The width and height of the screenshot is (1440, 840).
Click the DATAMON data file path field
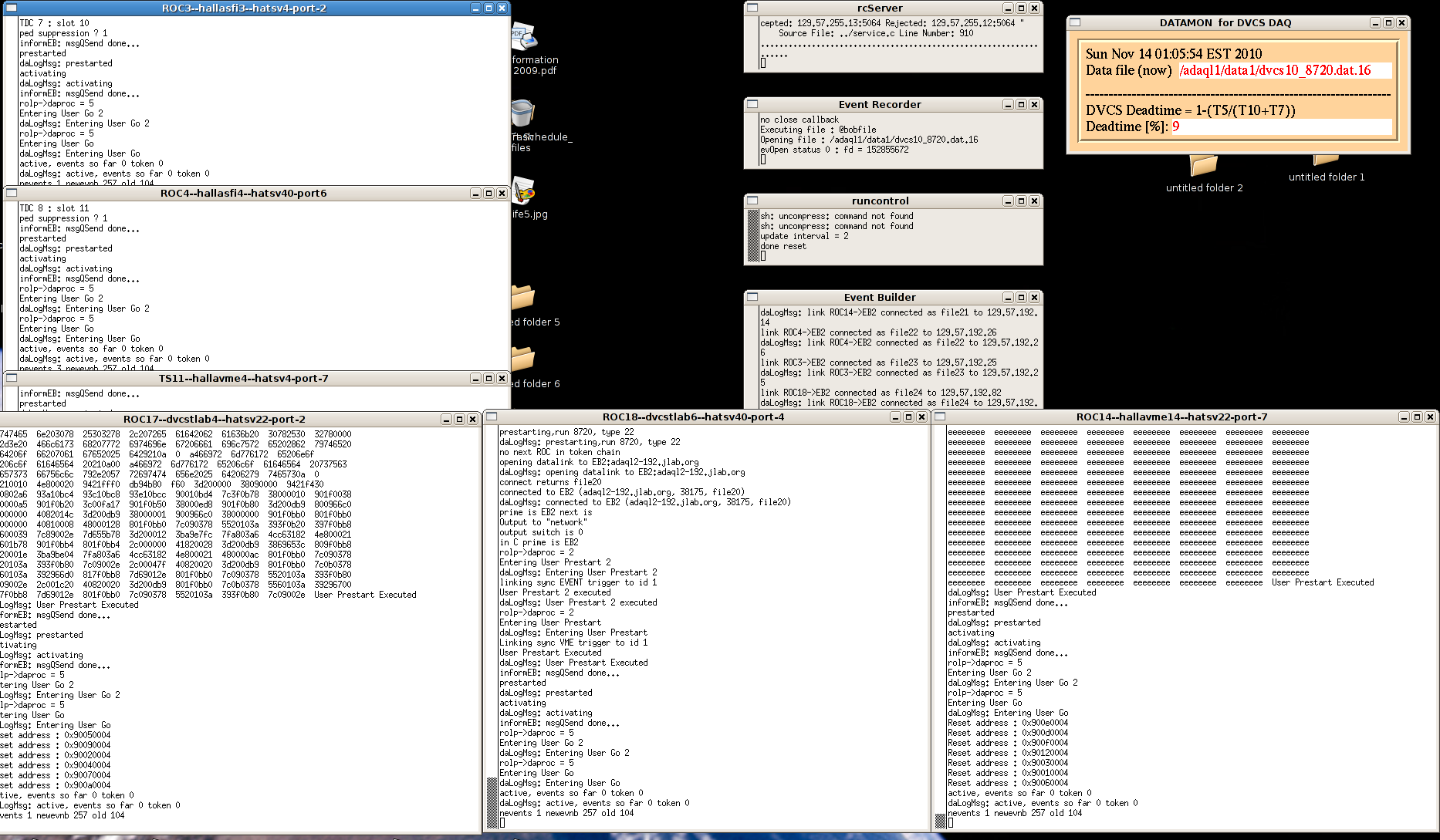(1285, 70)
